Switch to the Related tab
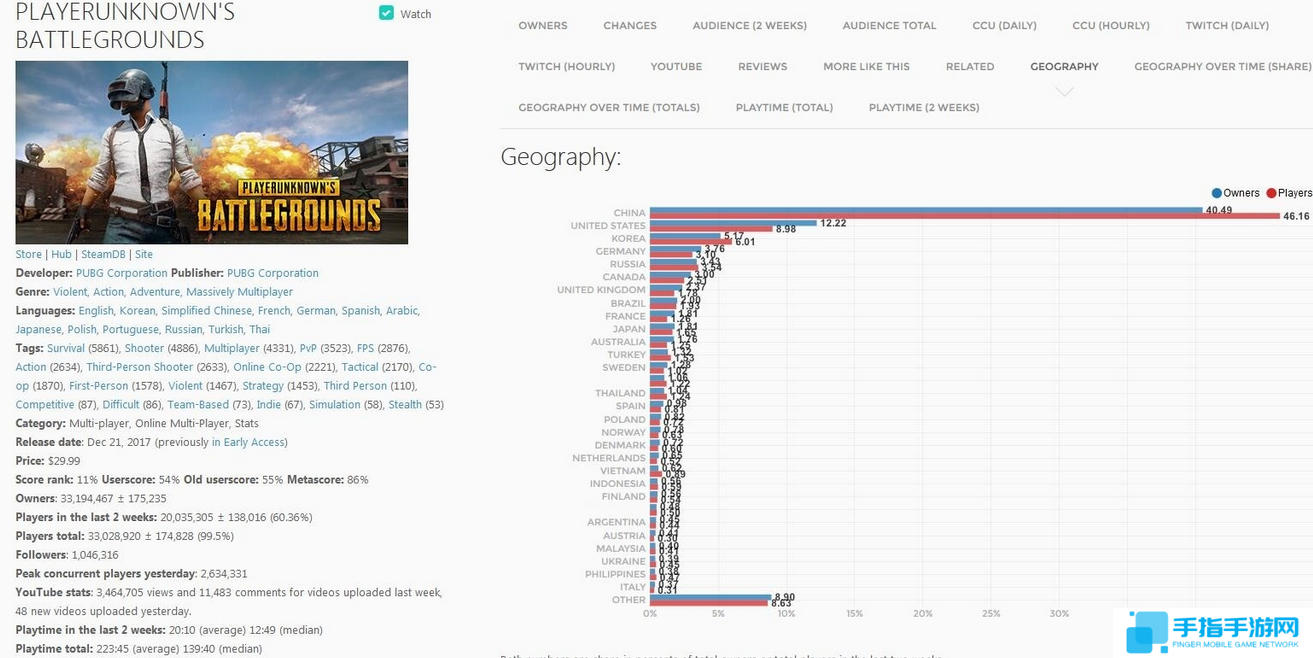 (x=970, y=67)
